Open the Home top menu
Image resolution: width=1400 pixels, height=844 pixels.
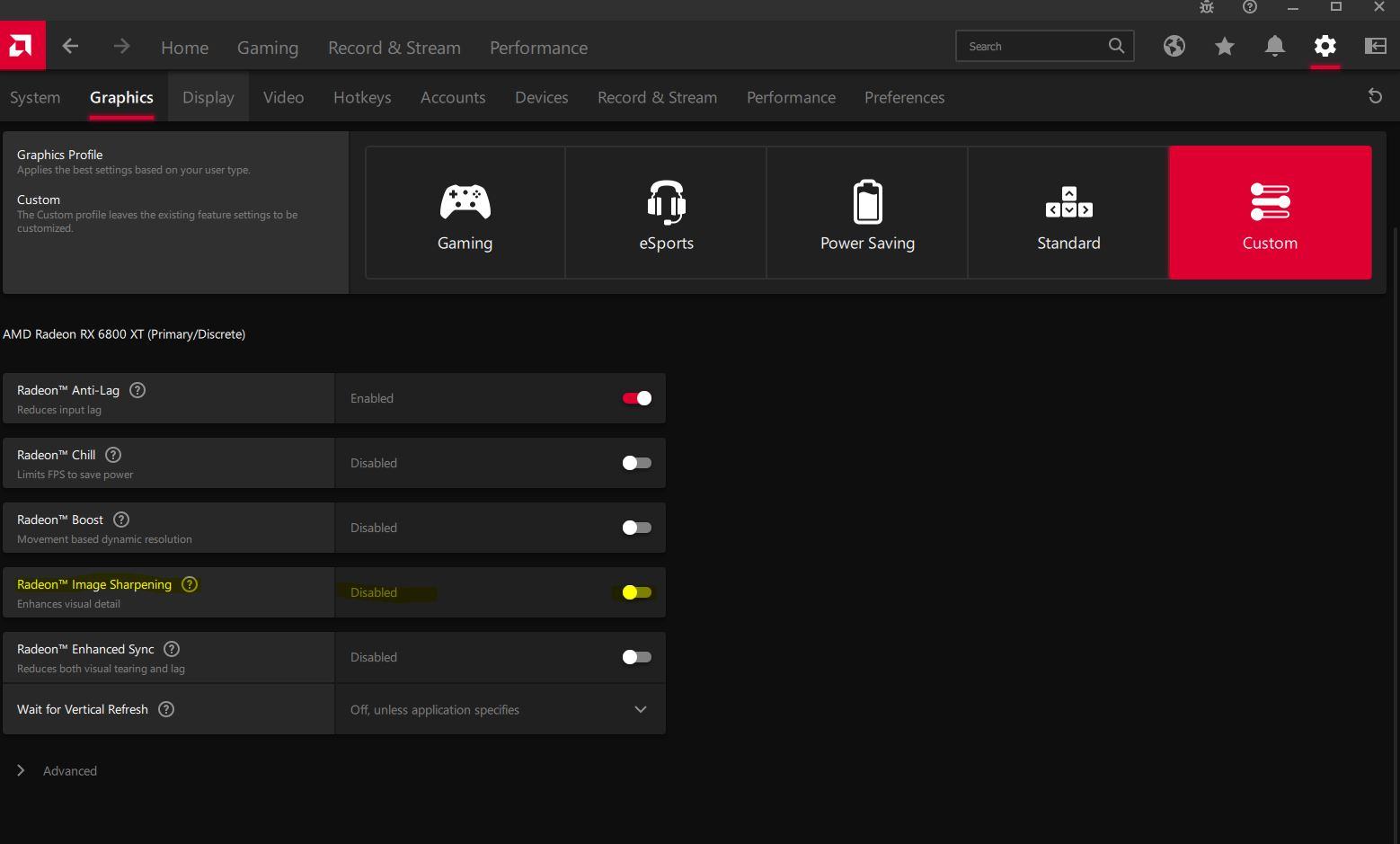click(x=184, y=48)
